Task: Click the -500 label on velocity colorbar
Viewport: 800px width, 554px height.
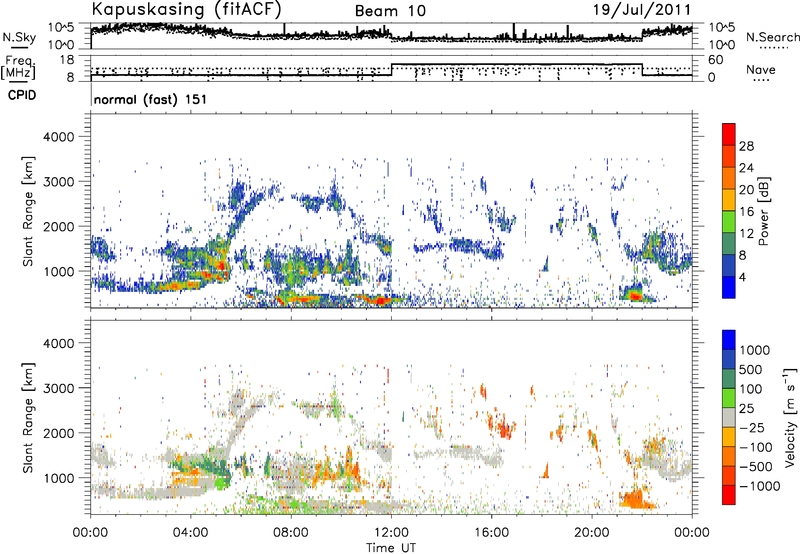Action: (x=756, y=466)
